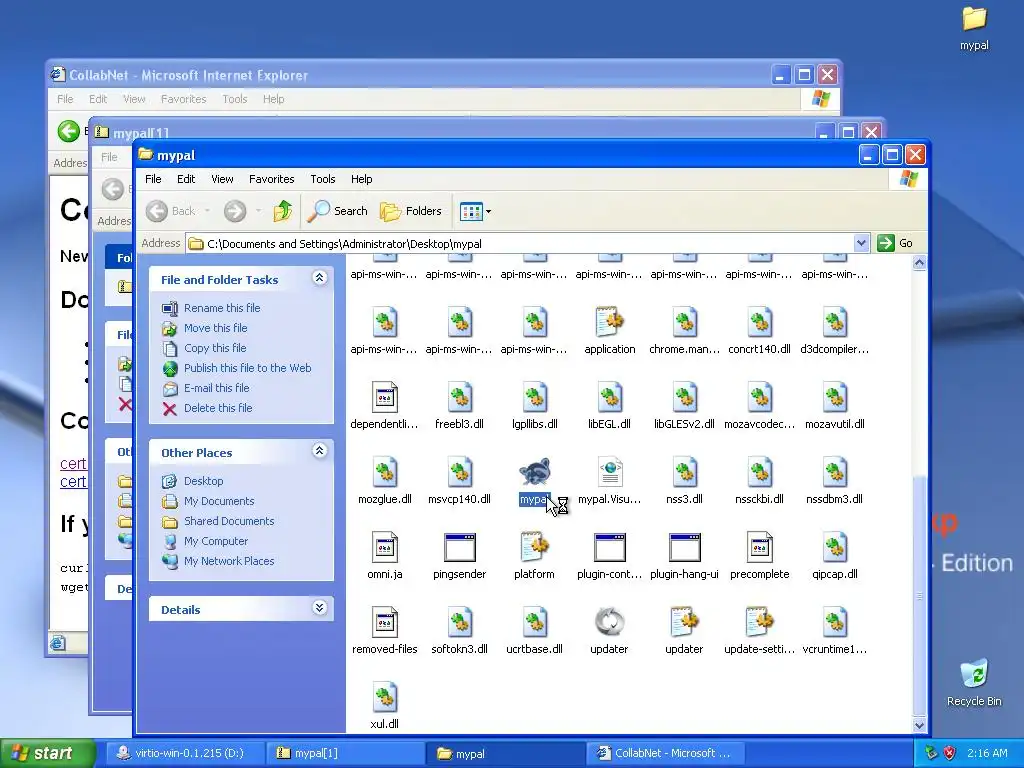The width and height of the screenshot is (1024, 768).
Task: Click the security shield tray icon
Action: tap(950, 753)
